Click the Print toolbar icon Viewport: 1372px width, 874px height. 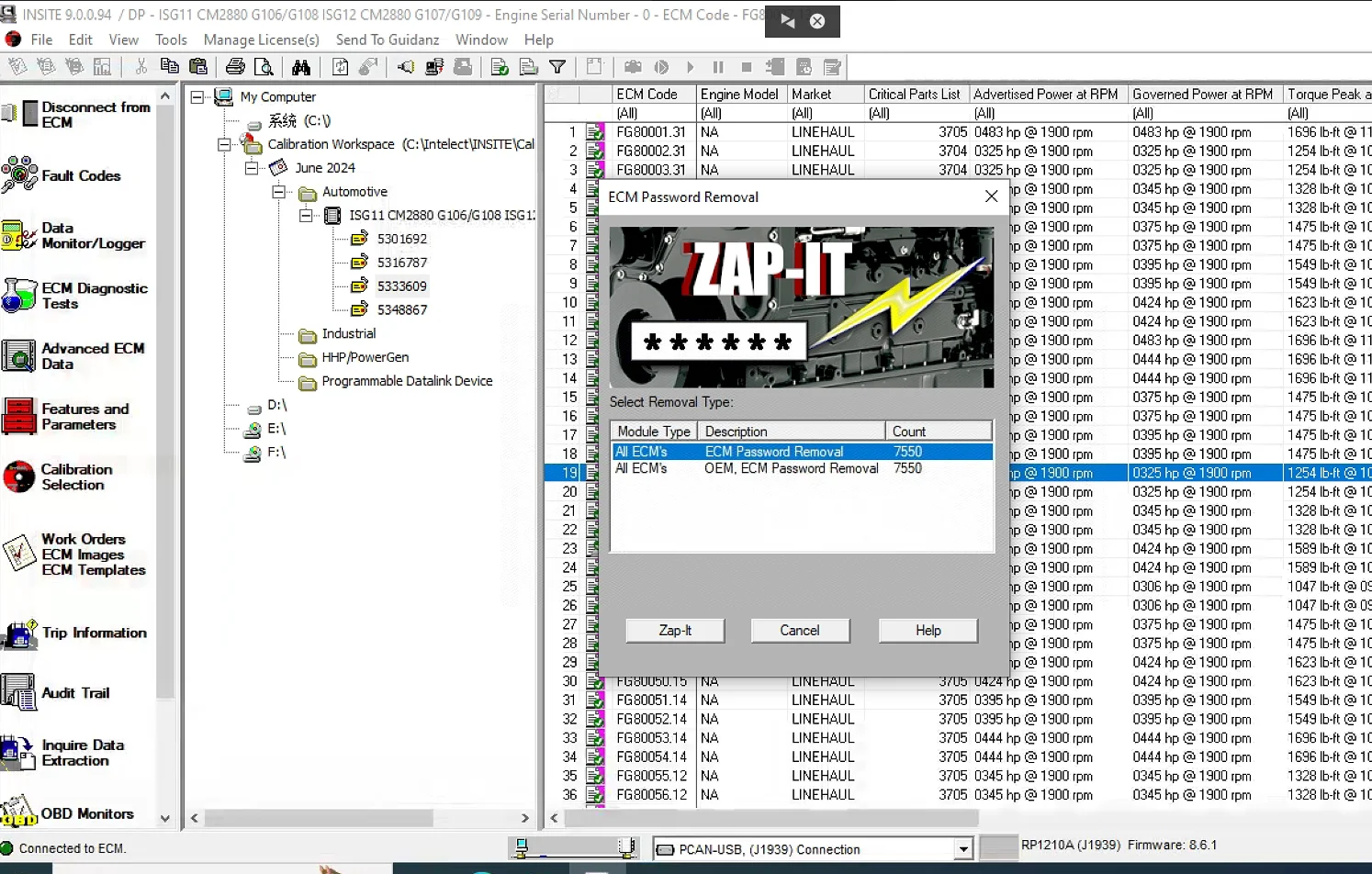[x=235, y=67]
